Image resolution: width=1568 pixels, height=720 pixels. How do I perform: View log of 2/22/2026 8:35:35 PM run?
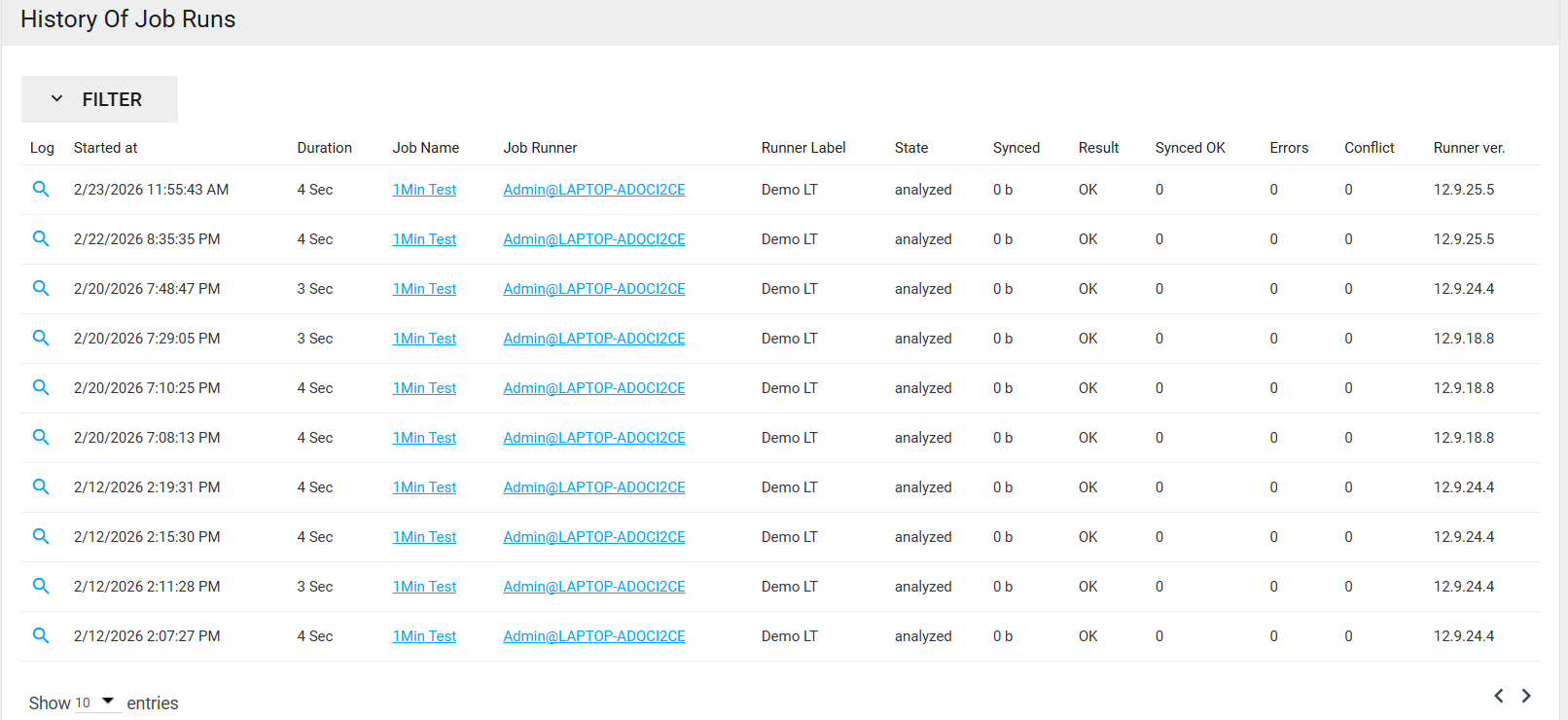click(x=41, y=238)
